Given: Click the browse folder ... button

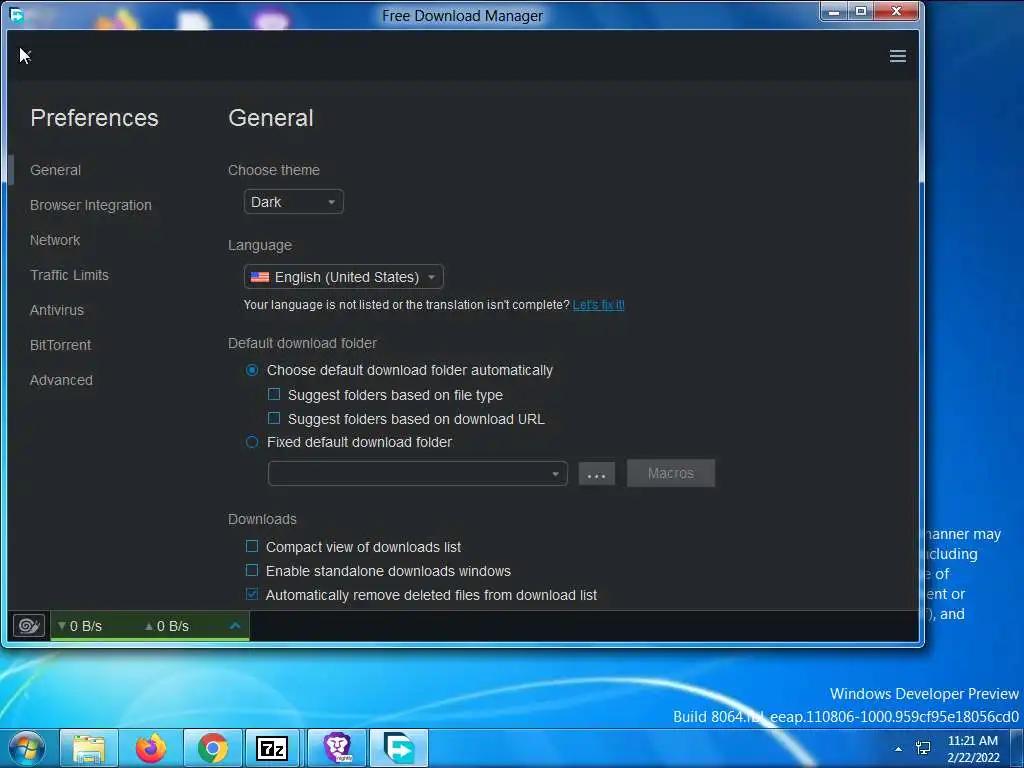Looking at the screenshot, I should click(x=596, y=474).
